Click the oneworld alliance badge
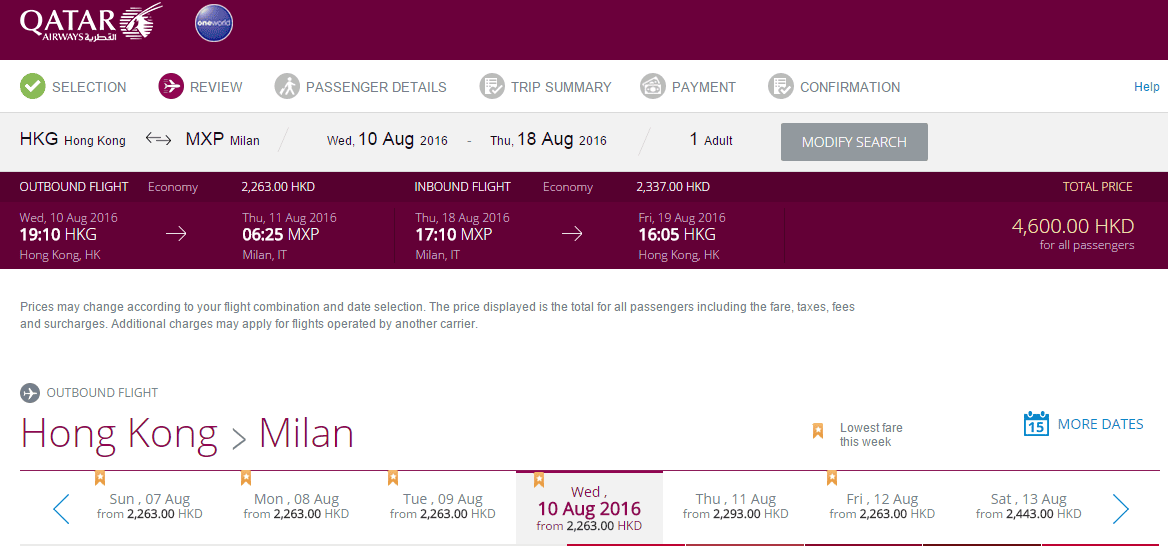The width and height of the screenshot is (1168, 546). click(214, 24)
